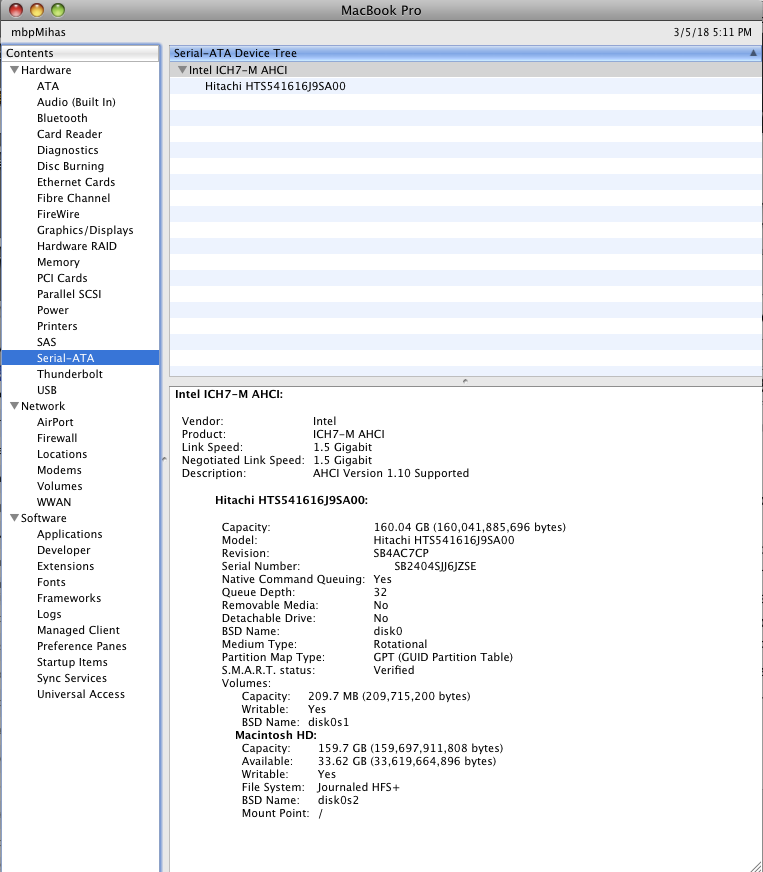The height and width of the screenshot is (872, 763).
Task: Open Logs under Software
Action: 49,615
